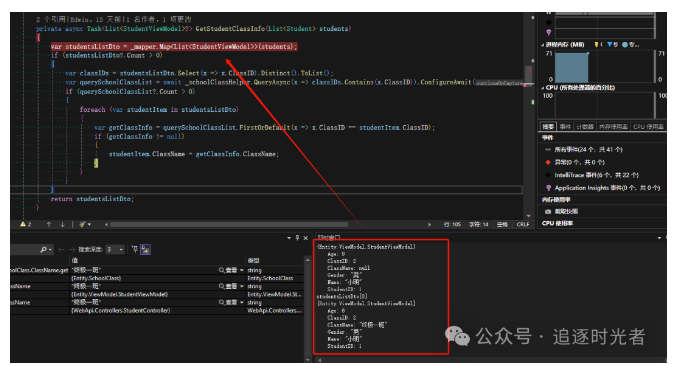Viewport: 676px width, 365px height.
Task: Pin the watch panel with pushpin icon
Action: click(297, 238)
